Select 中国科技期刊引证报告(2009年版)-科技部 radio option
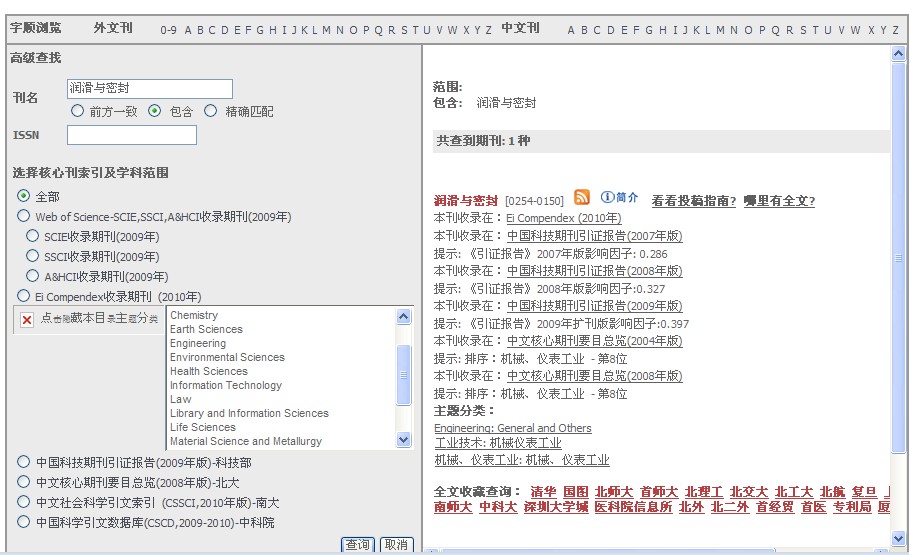Screen dimensions: 909x555 tap(23, 462)
